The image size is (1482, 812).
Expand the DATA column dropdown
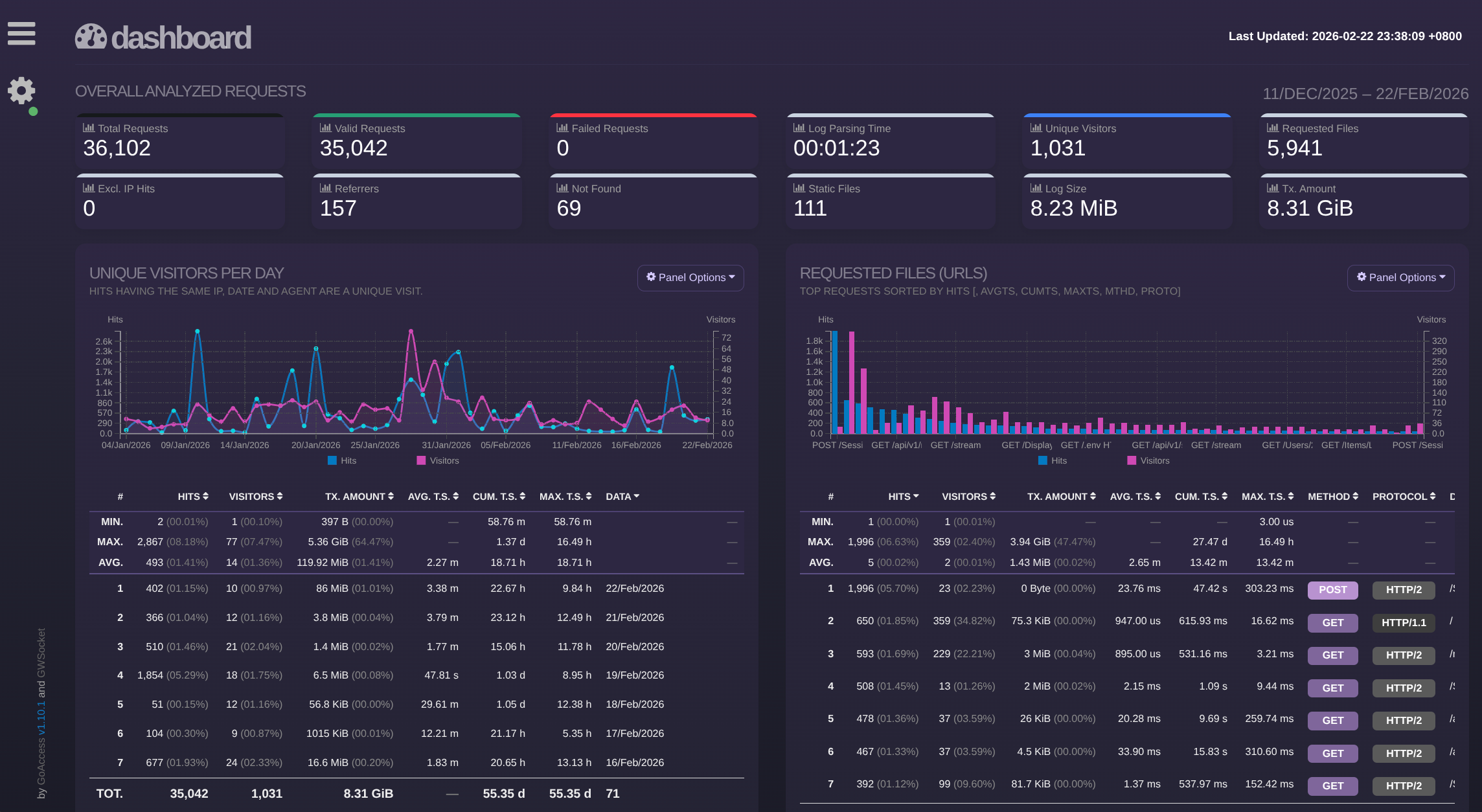(622, 497)
